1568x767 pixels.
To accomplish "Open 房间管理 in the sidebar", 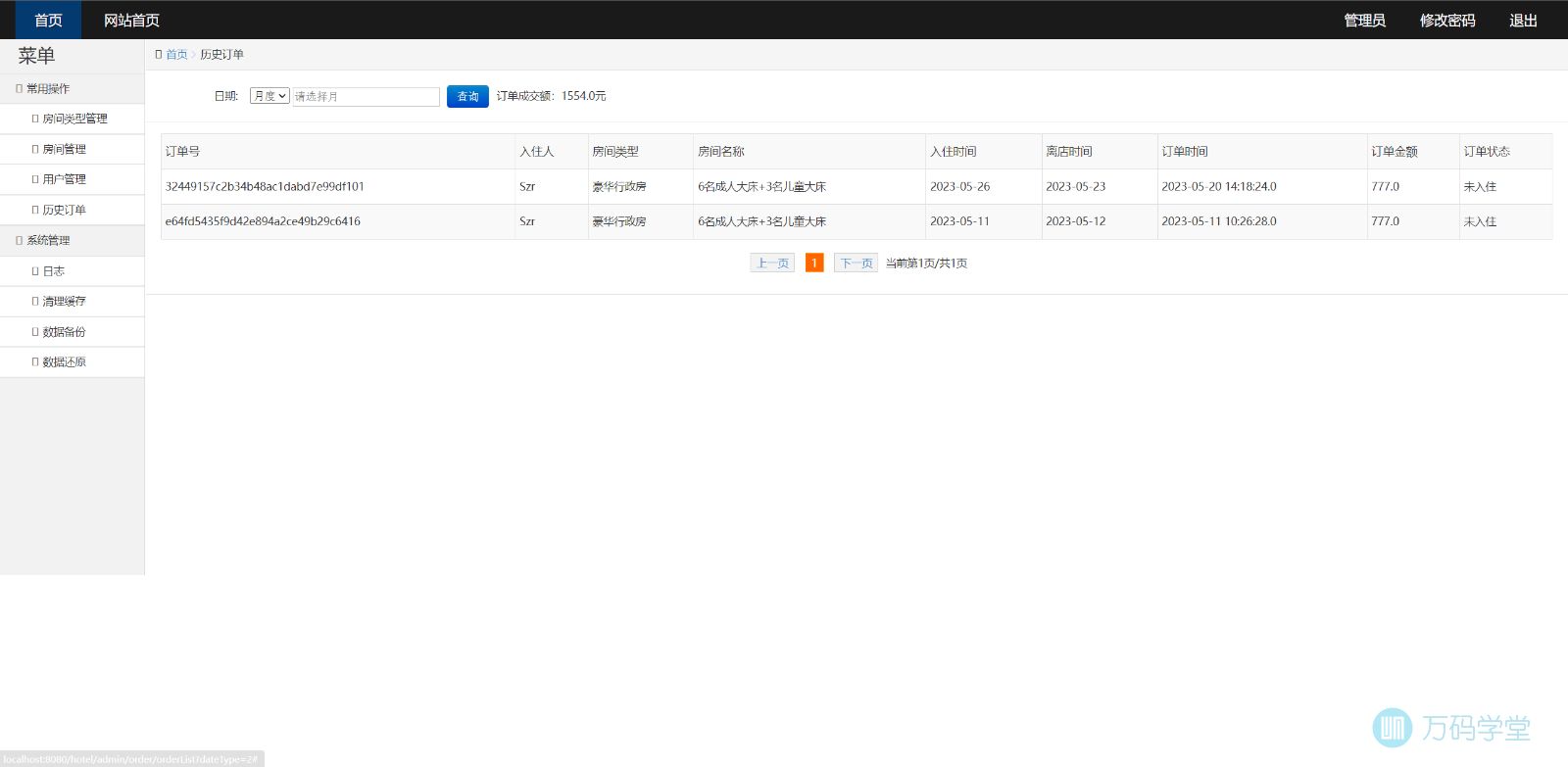I will coord(64,149).
